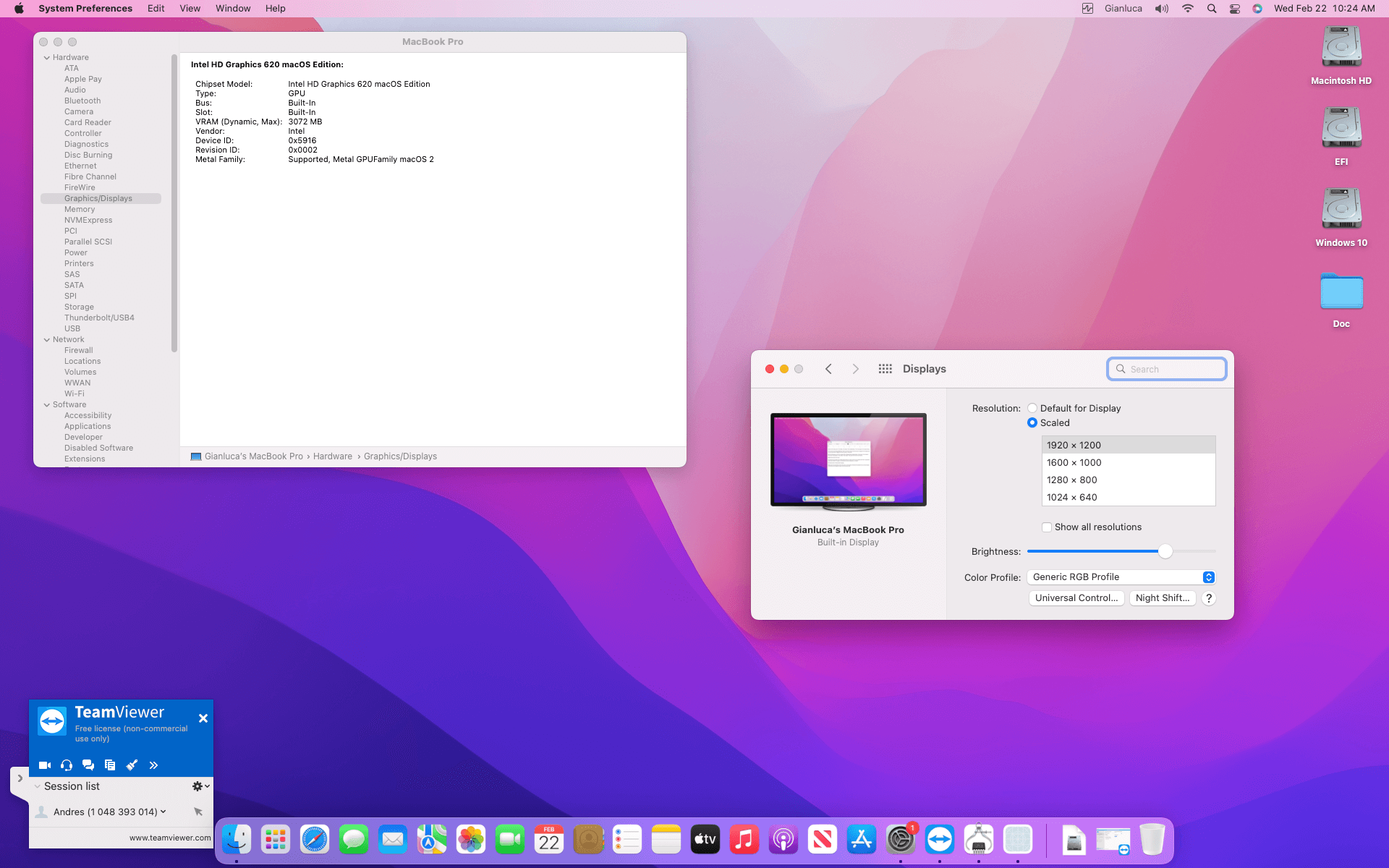Open Launchpad in the Dock
Viewport: 1389px width, 868px height.
(276, 840)
